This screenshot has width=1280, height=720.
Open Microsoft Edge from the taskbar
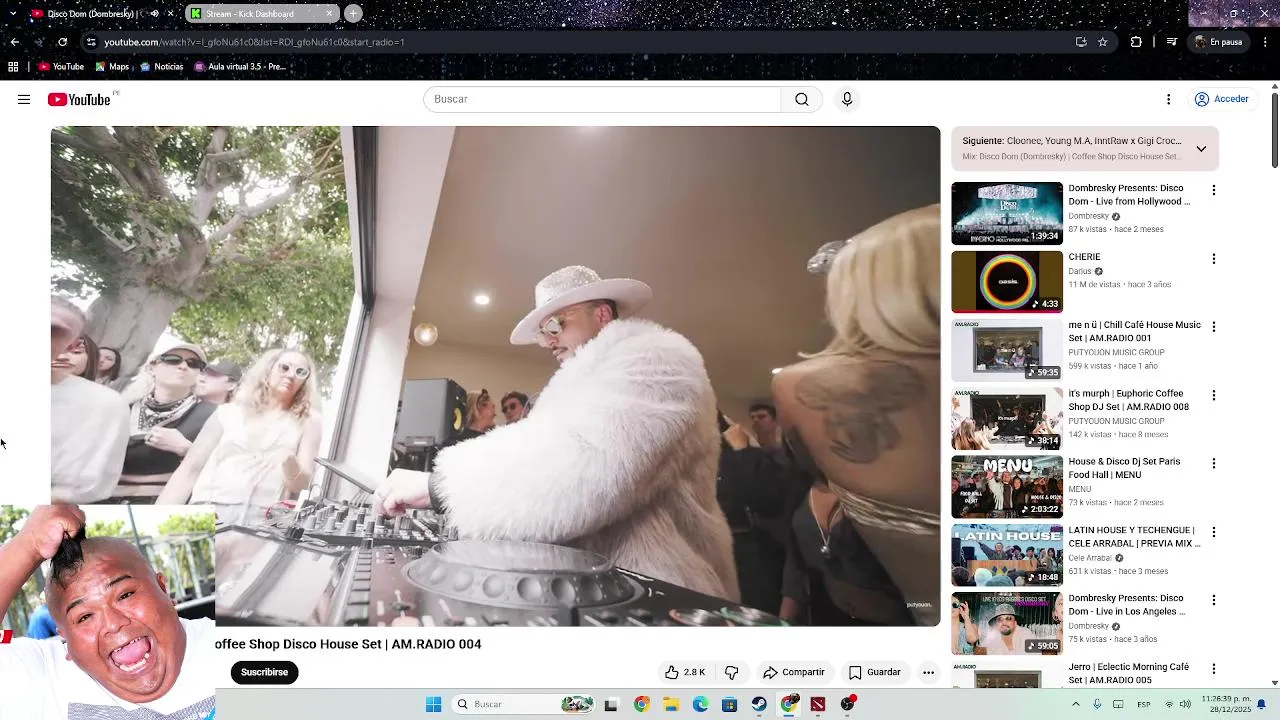pyautogui.click(x=700, y=704)
